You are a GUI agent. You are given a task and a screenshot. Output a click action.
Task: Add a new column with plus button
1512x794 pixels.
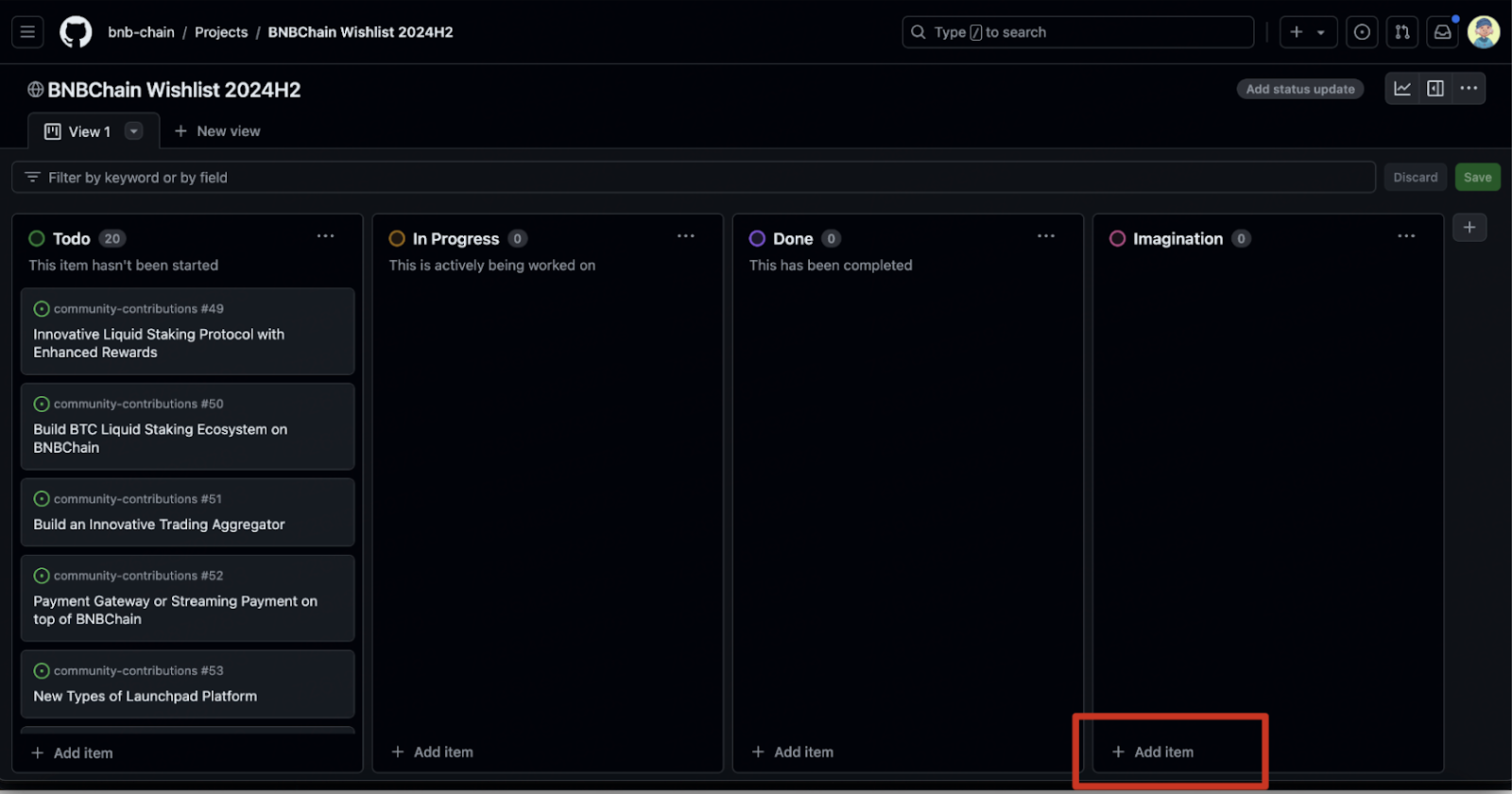1469,228
